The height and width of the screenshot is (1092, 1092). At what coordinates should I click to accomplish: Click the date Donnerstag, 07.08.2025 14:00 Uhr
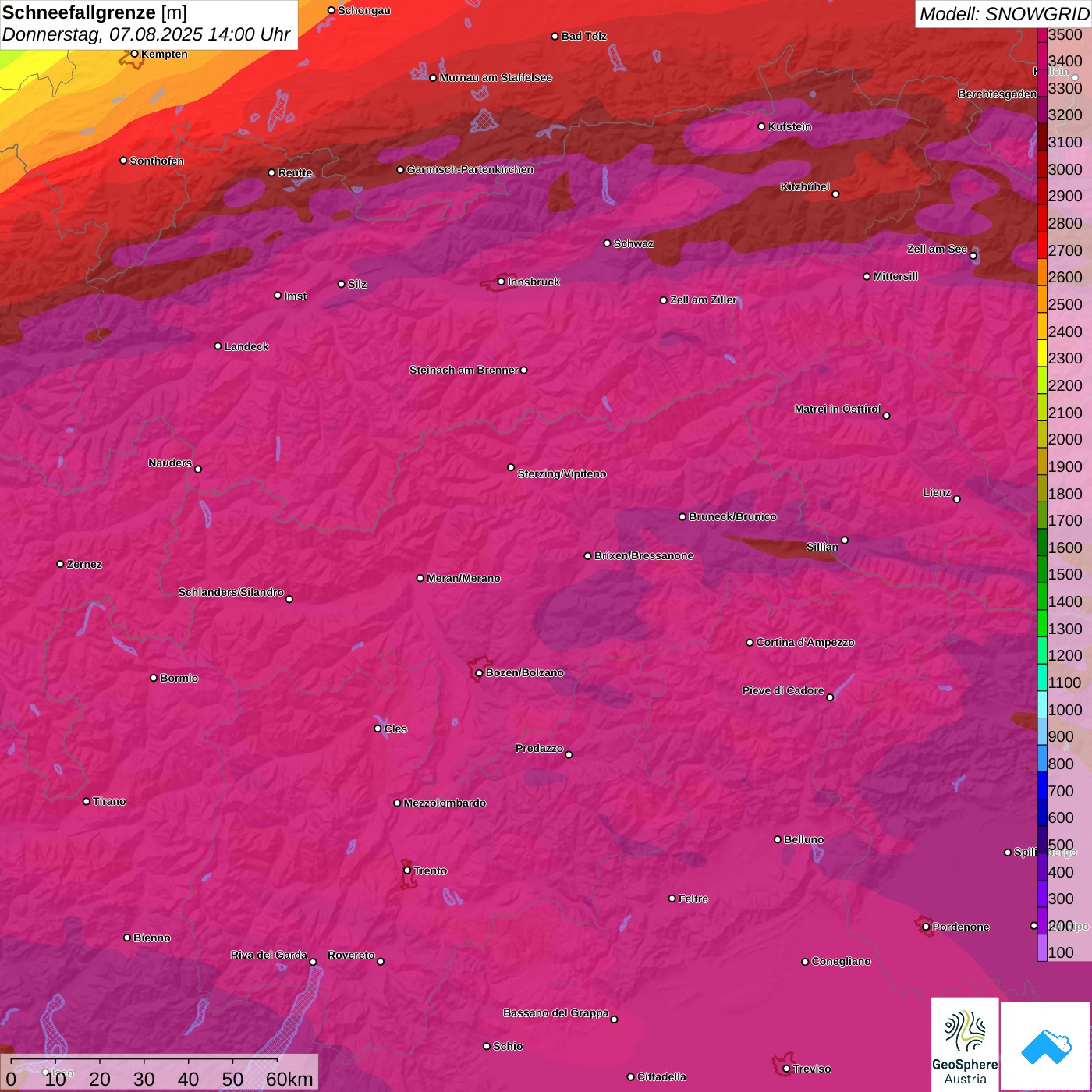pyautogui.click(x=146, y=34)
